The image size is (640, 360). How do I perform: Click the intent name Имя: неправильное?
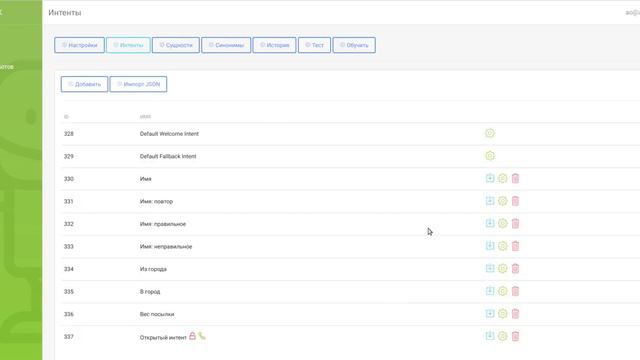tap(166, 246)
